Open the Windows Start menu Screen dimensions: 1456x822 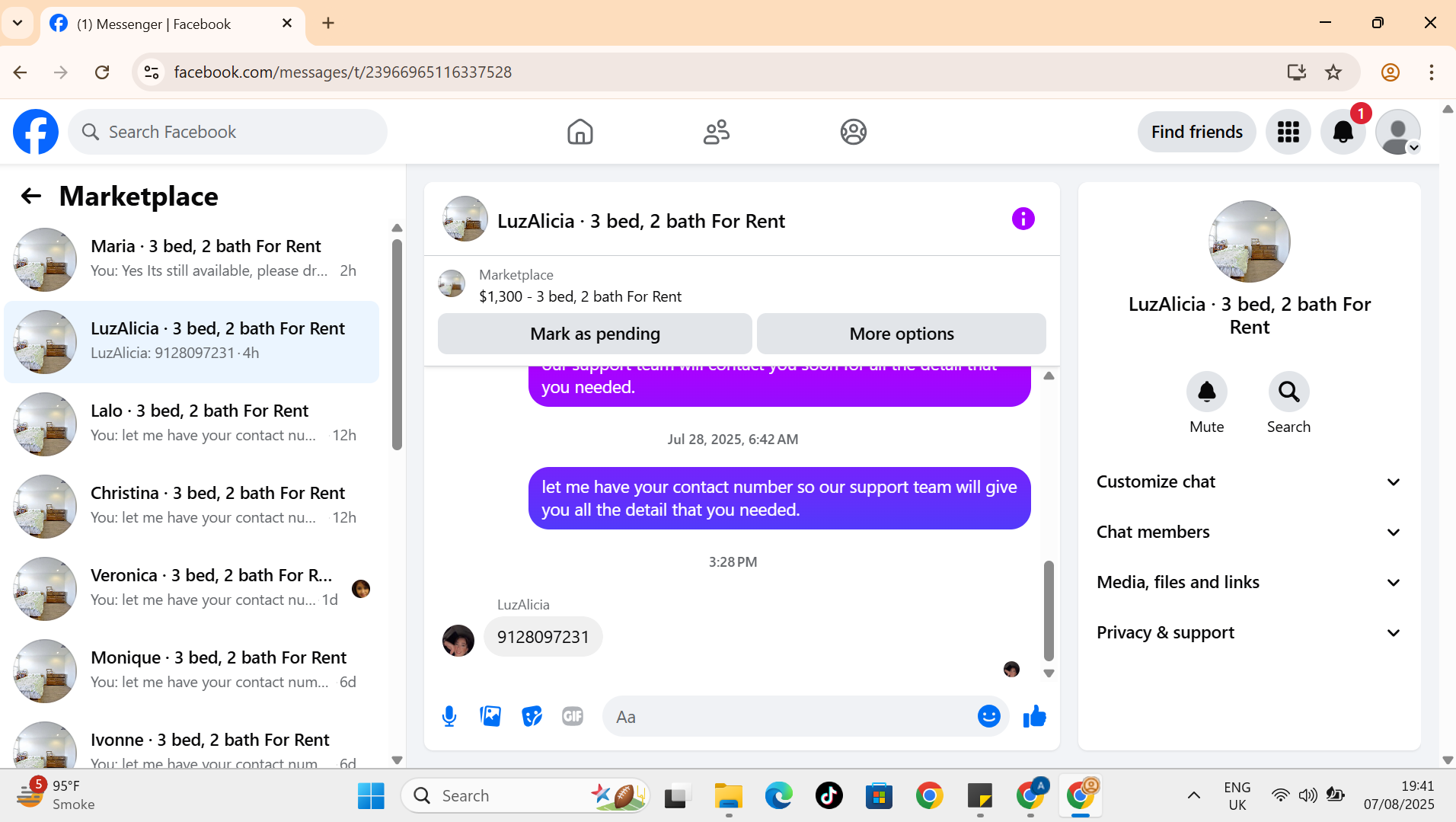pyautogui.click(x=371, y=796)
